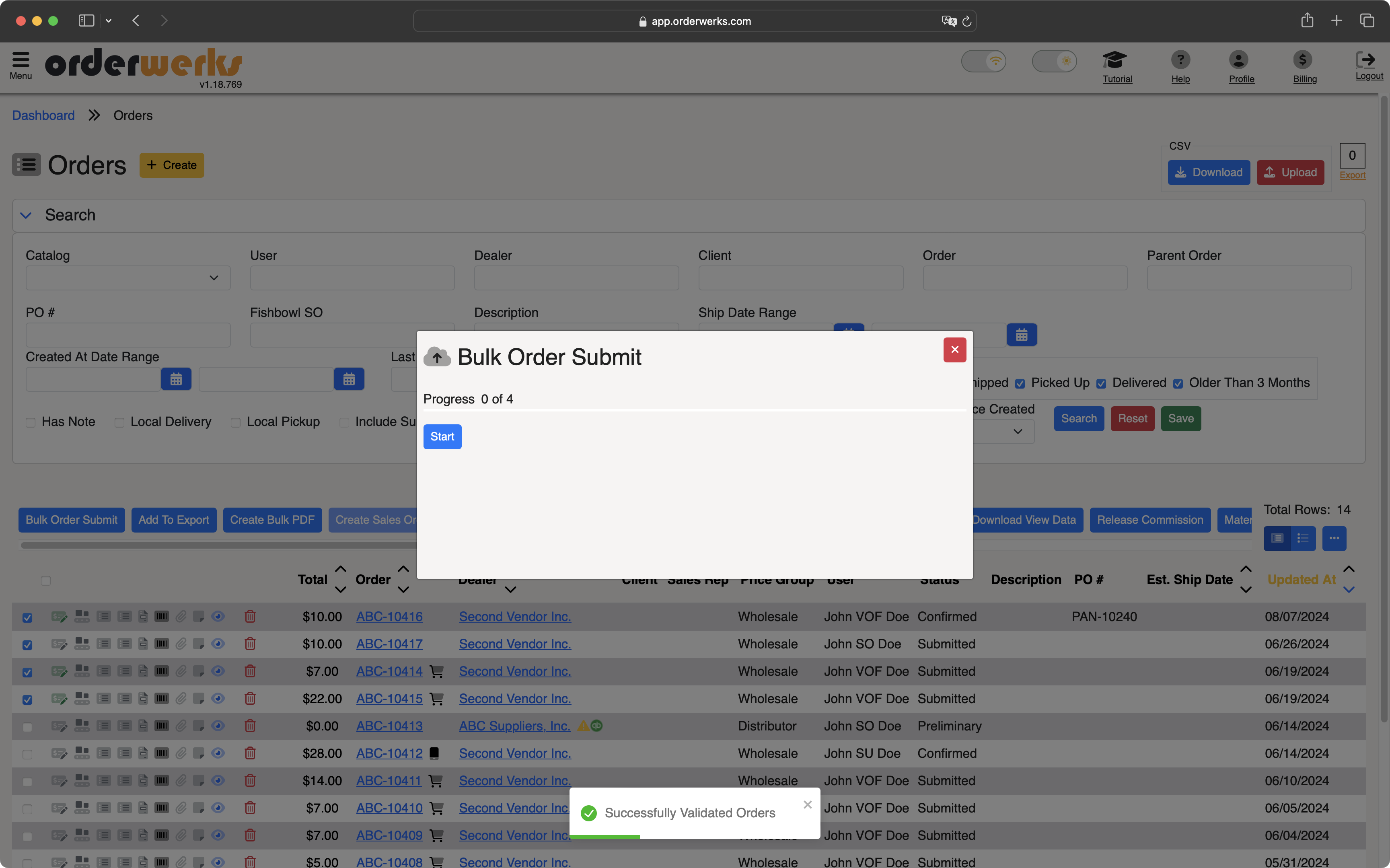Dismiss the Successfully Validated Orders toast

click(x=807, y=805)
